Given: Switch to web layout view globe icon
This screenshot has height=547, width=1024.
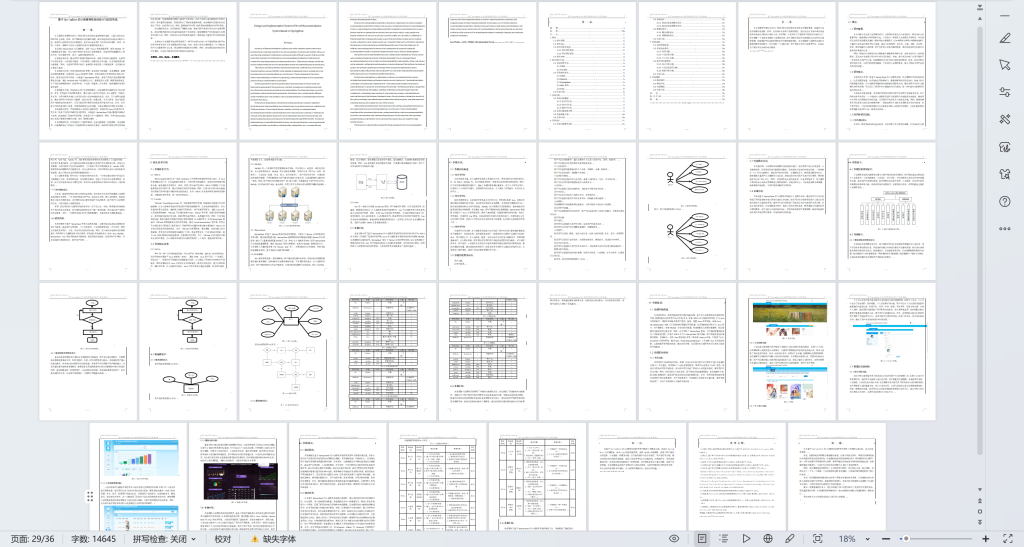Looking at the screenshot, I should point(768,539).
